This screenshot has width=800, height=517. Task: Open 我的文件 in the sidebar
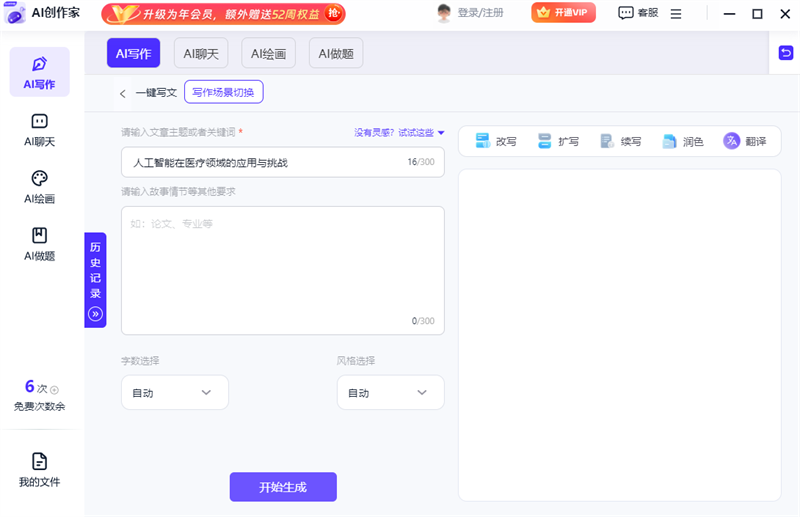[39, 469]
